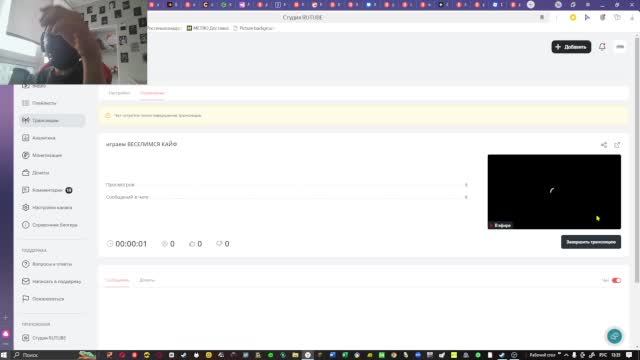Open Донаты in the sidebar

click(36, 173)
